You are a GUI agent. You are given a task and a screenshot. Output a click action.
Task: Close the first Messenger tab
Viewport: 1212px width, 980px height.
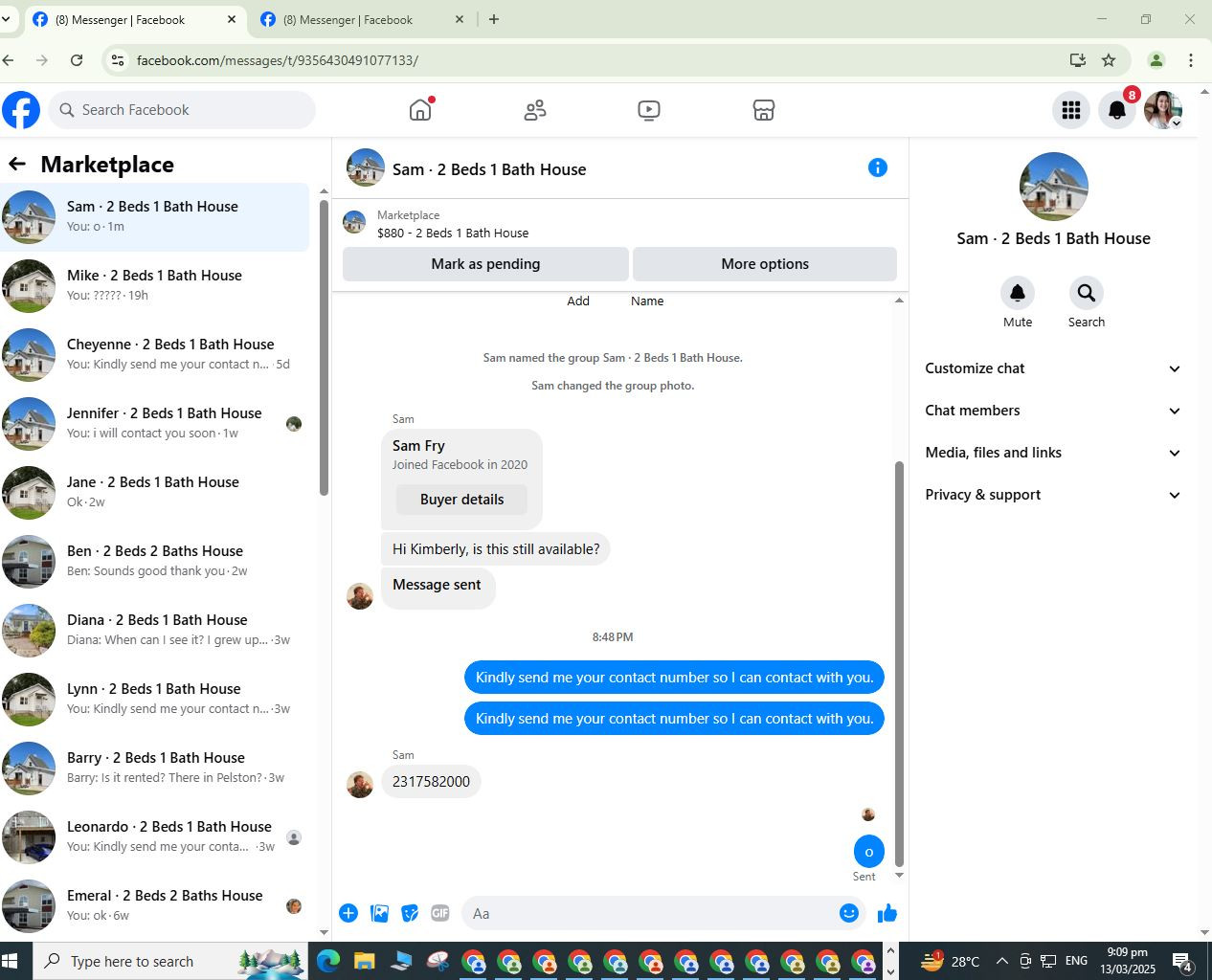tap(231, 19)
